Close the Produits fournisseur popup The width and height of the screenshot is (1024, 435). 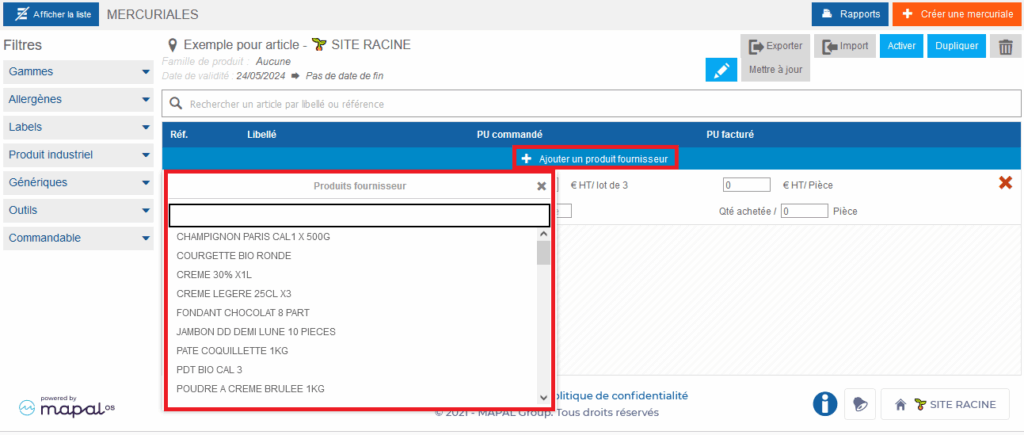click(x=542, y=186)
